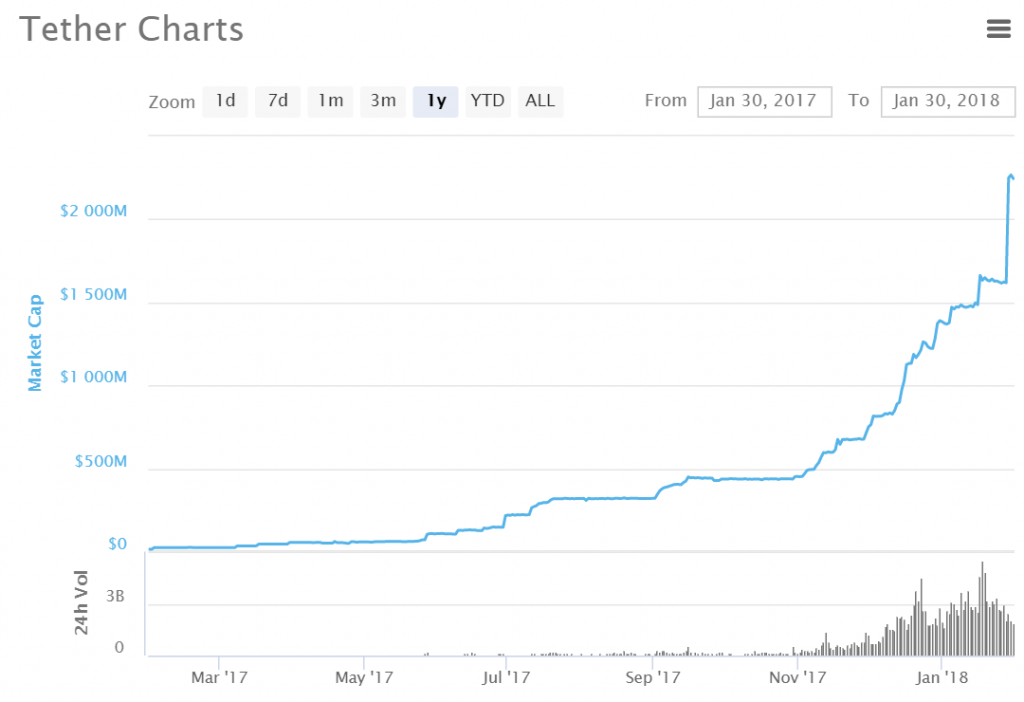Click the 24h Vol axis label
This screenshot has width=1024, height=702.
[81, 602]
